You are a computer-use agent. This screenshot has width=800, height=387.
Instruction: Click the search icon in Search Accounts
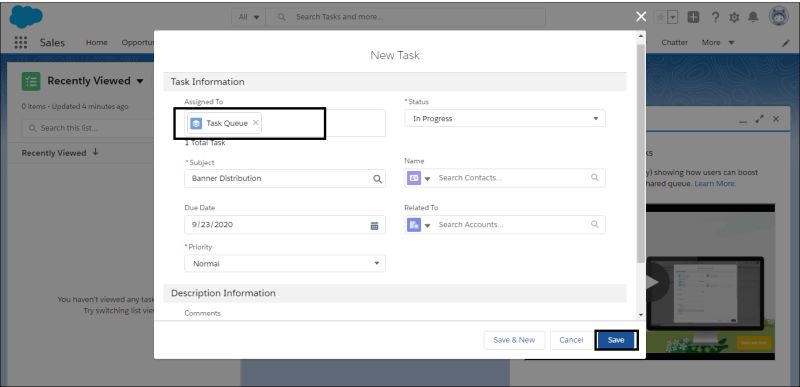594,224
